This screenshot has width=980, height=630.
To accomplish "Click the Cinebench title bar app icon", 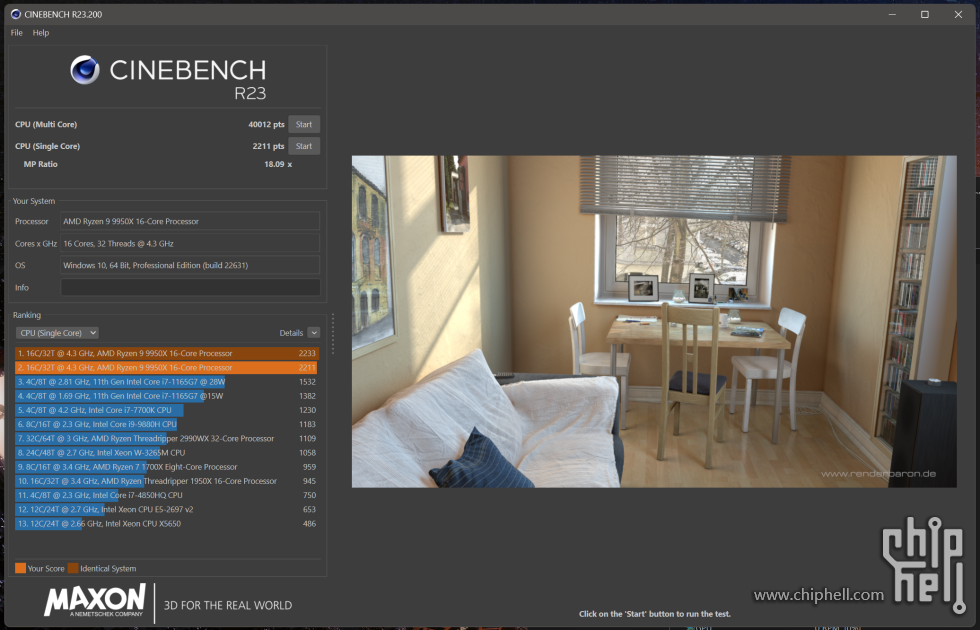I will 16,14.
